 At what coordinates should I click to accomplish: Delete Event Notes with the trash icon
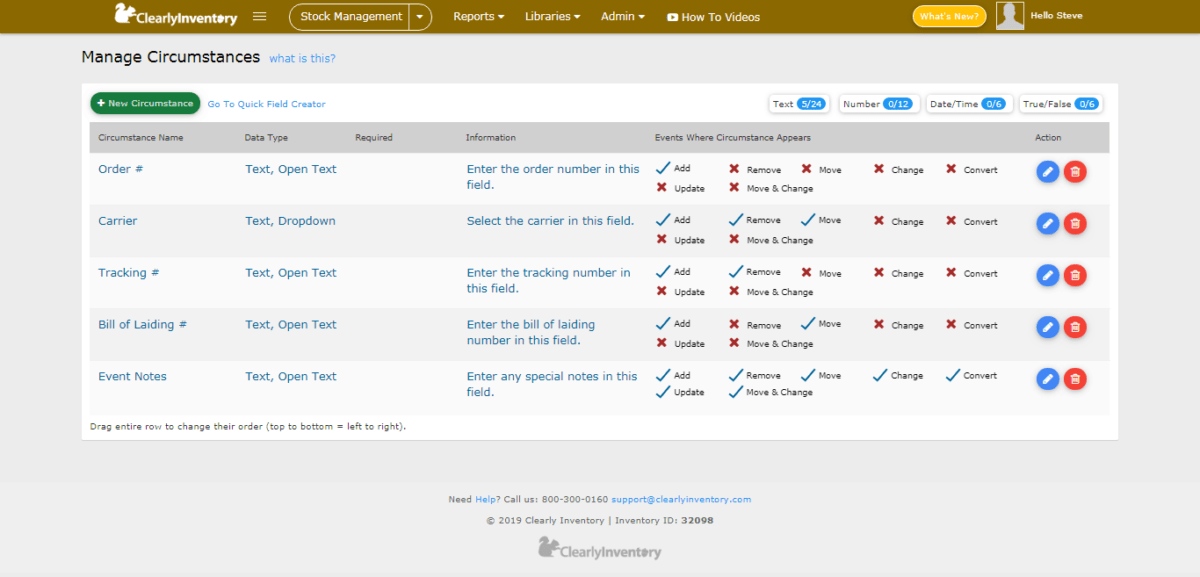click(x=1075, y=378)
